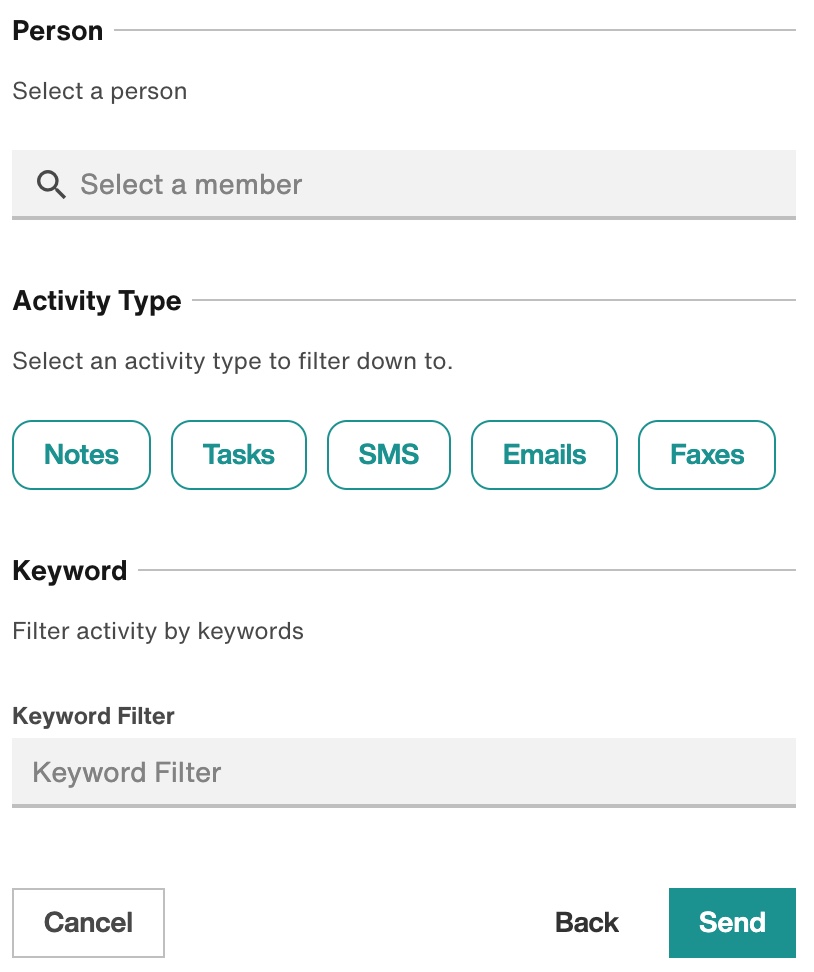Click the magnifying glass search icon

51,185
